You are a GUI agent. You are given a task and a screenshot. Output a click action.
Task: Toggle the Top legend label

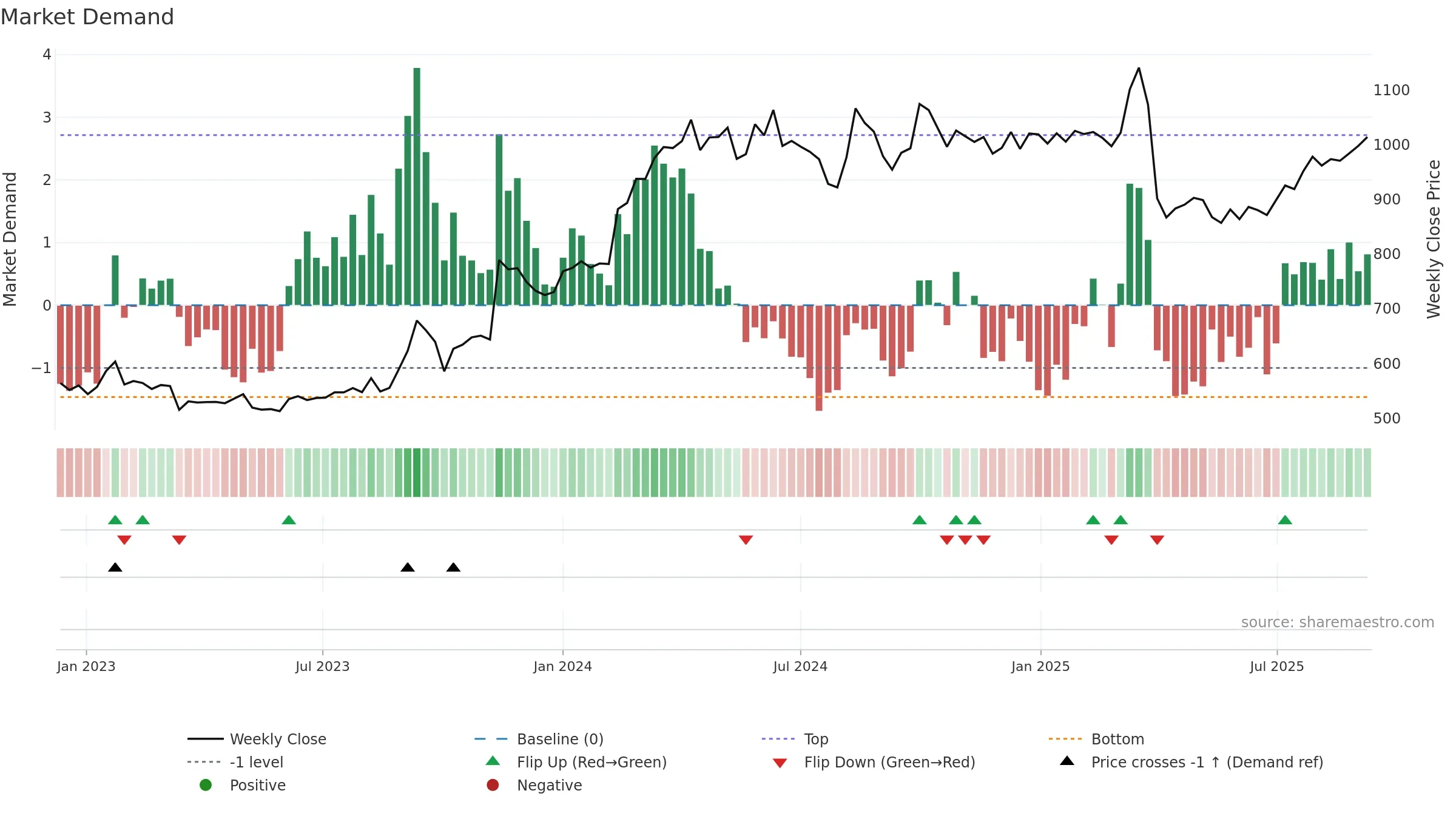tap(816, 739)
